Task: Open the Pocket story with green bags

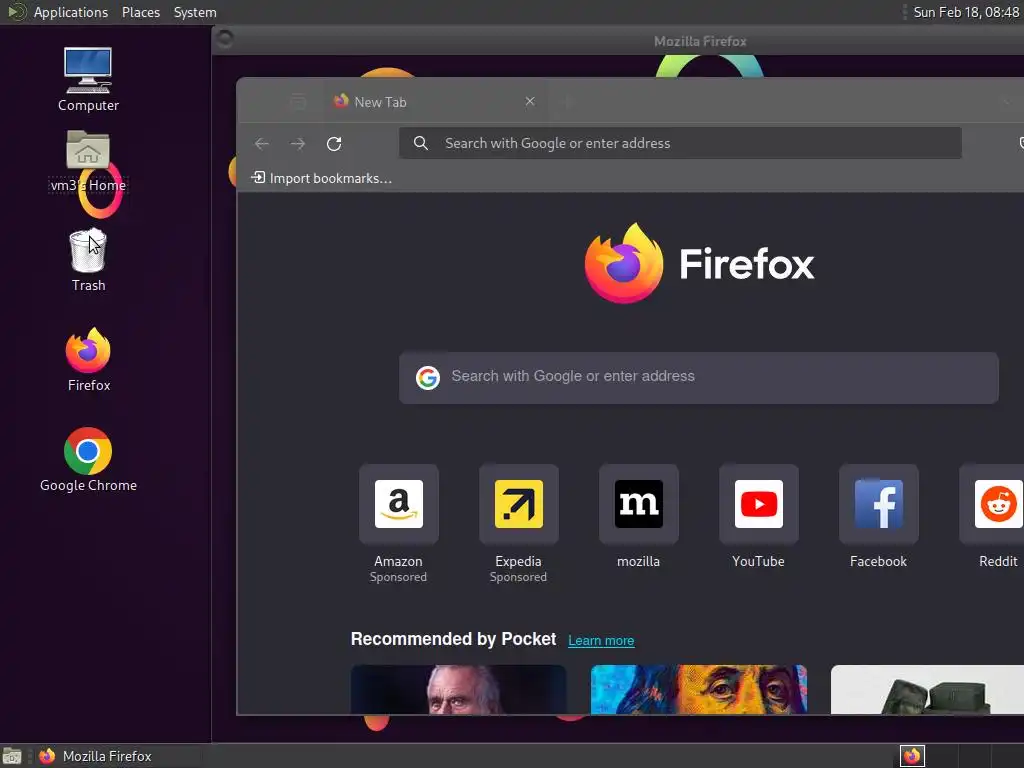Action: tap(927, 690)
